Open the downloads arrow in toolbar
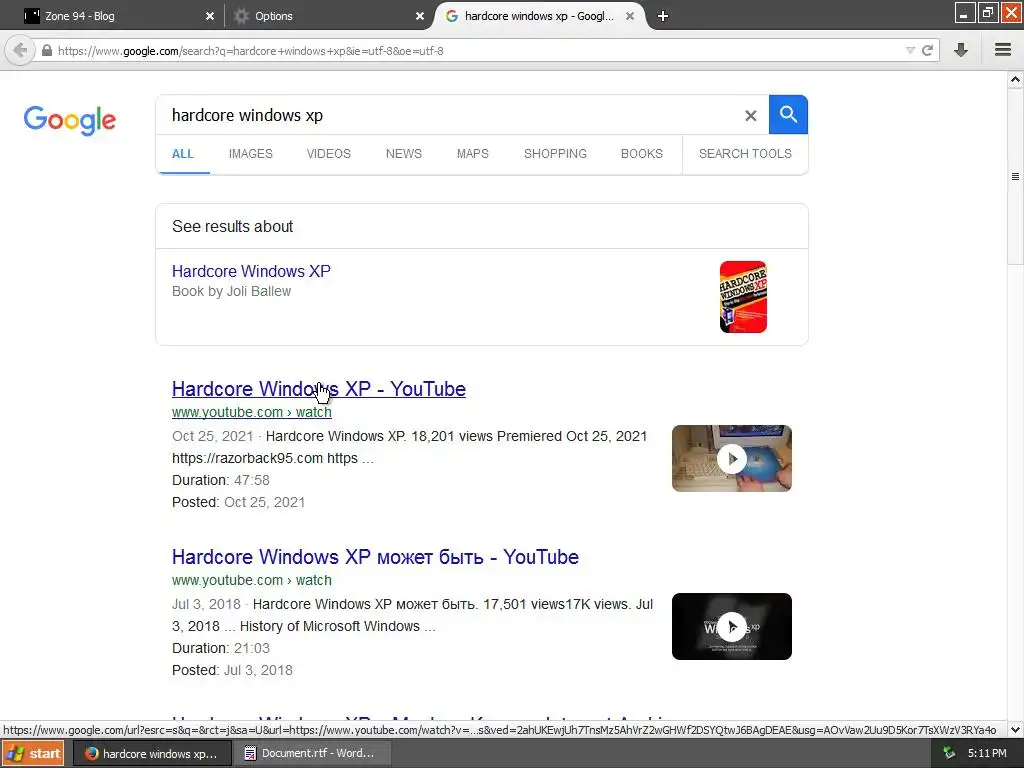 pos(961,50)
